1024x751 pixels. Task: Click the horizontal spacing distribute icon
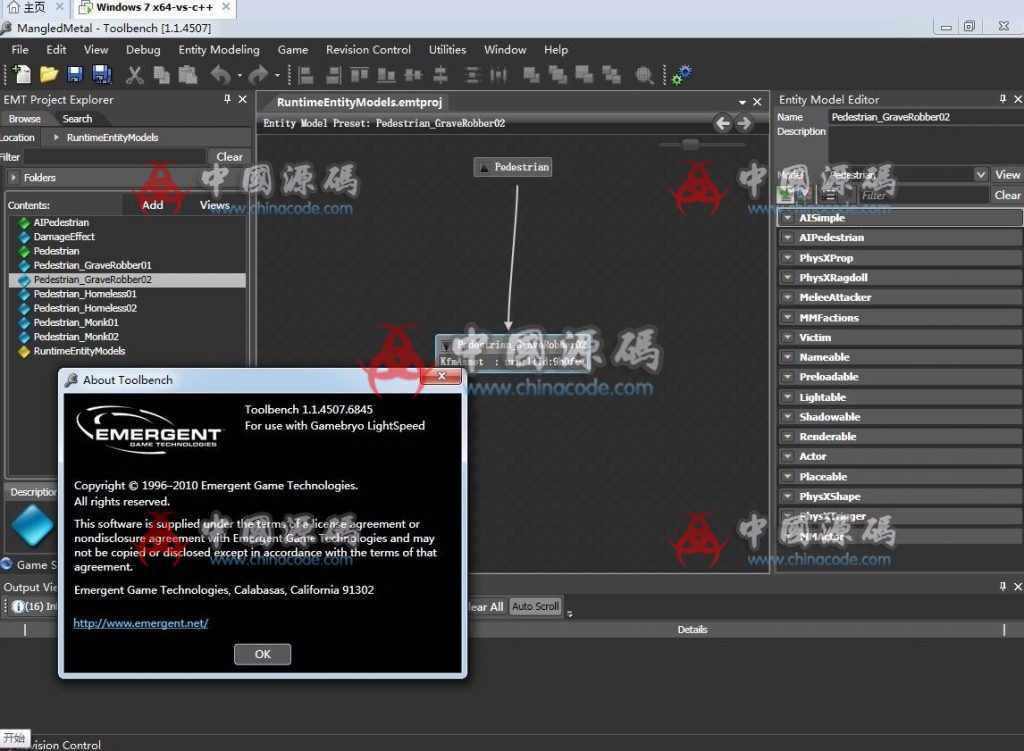498,76
